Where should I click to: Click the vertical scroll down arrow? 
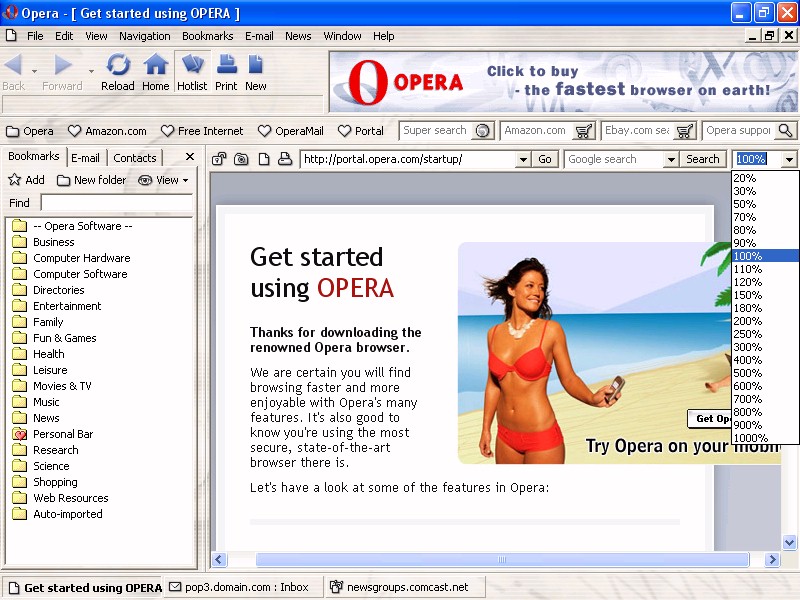coord(789,542)
